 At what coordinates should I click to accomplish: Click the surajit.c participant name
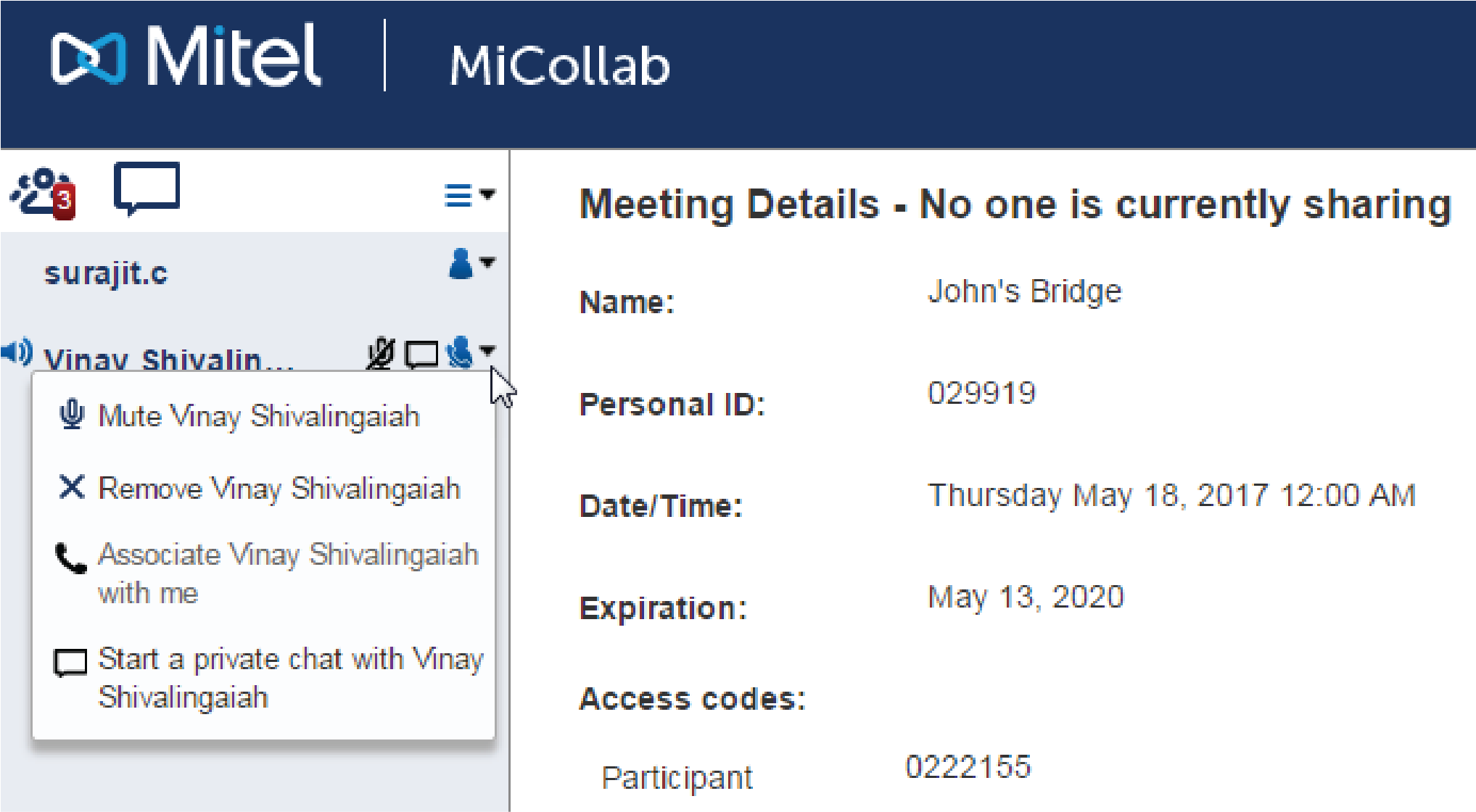click(106, 273)
